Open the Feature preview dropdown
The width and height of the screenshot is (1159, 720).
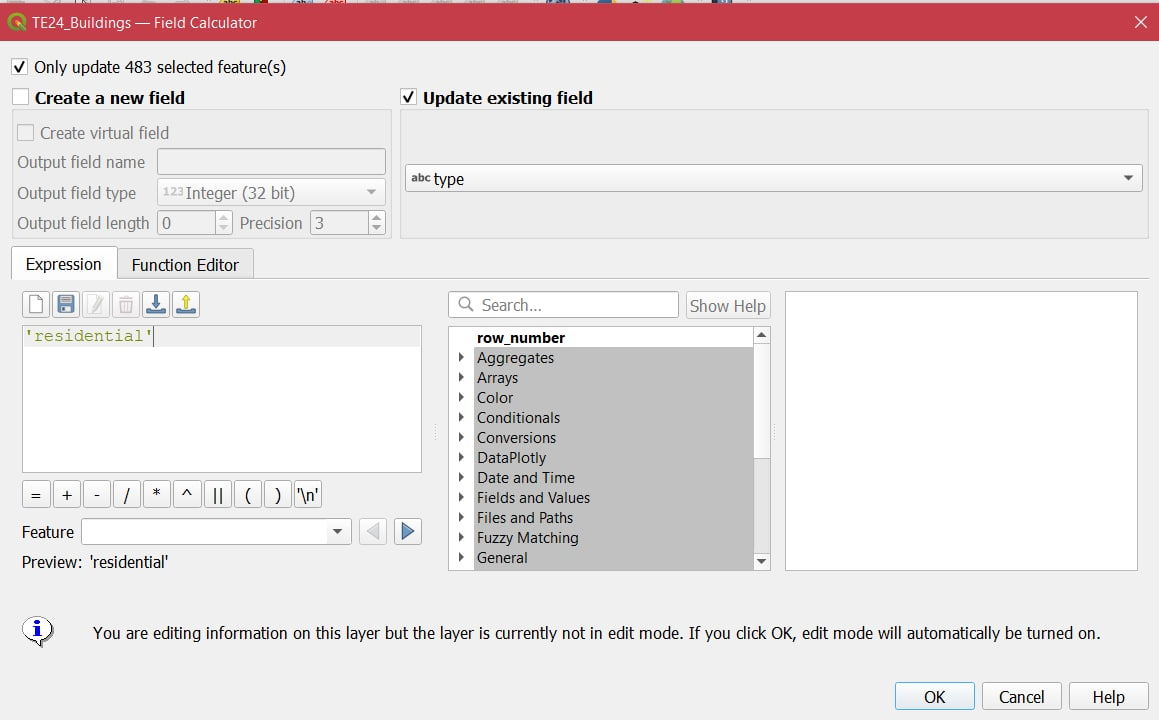pyautogui.click(x=215, y=532)
